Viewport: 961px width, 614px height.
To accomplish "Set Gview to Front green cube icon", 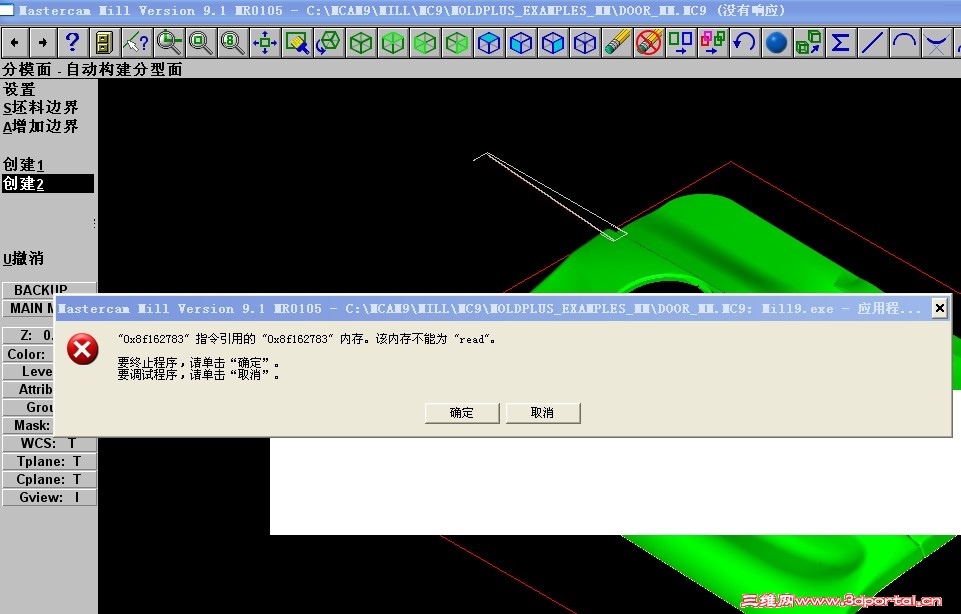I will [x=425, y=42].
